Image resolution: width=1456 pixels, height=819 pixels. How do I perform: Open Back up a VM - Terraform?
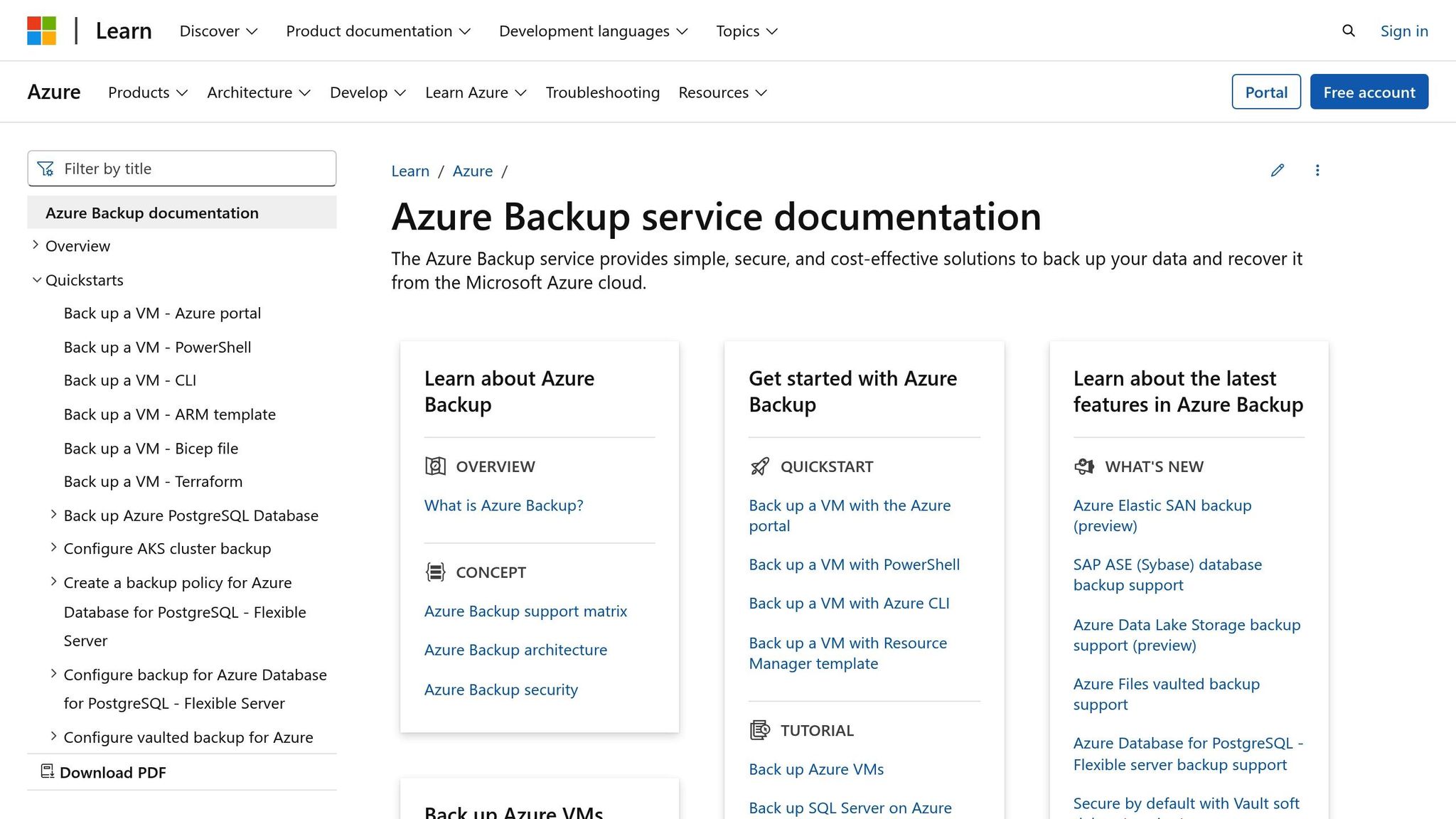pos(153,481)
